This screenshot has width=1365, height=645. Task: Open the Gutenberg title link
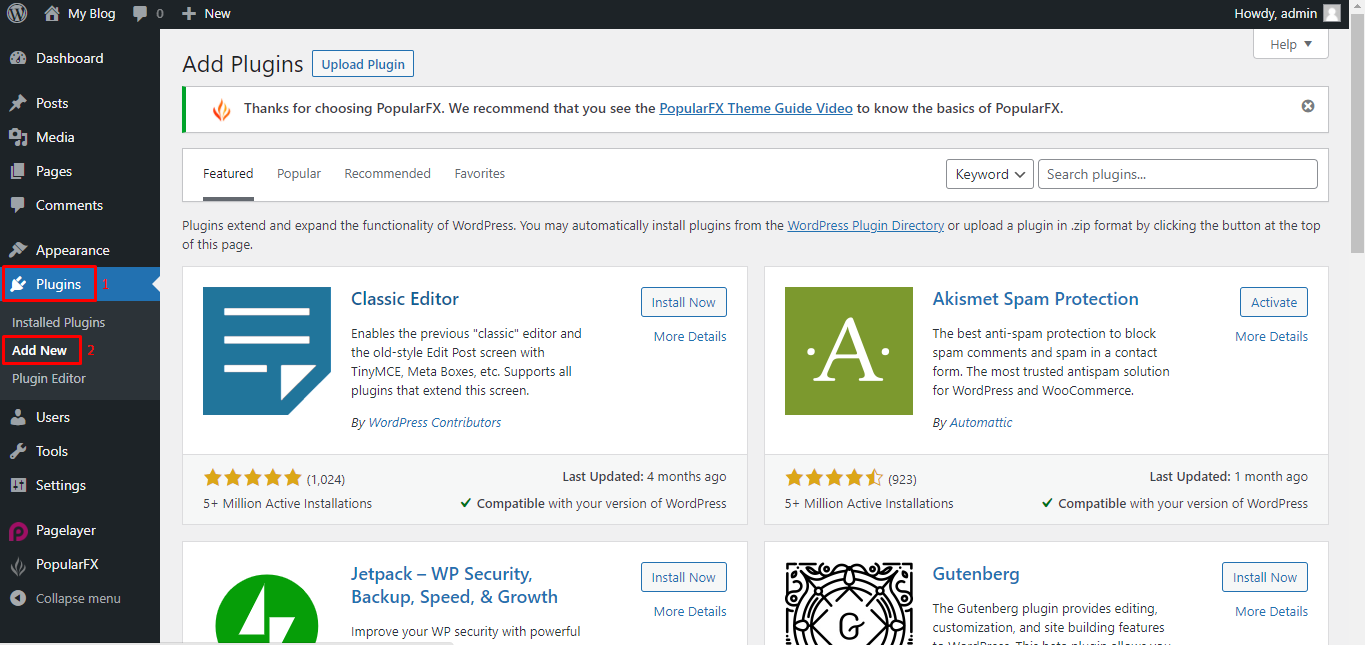(976, 574)
